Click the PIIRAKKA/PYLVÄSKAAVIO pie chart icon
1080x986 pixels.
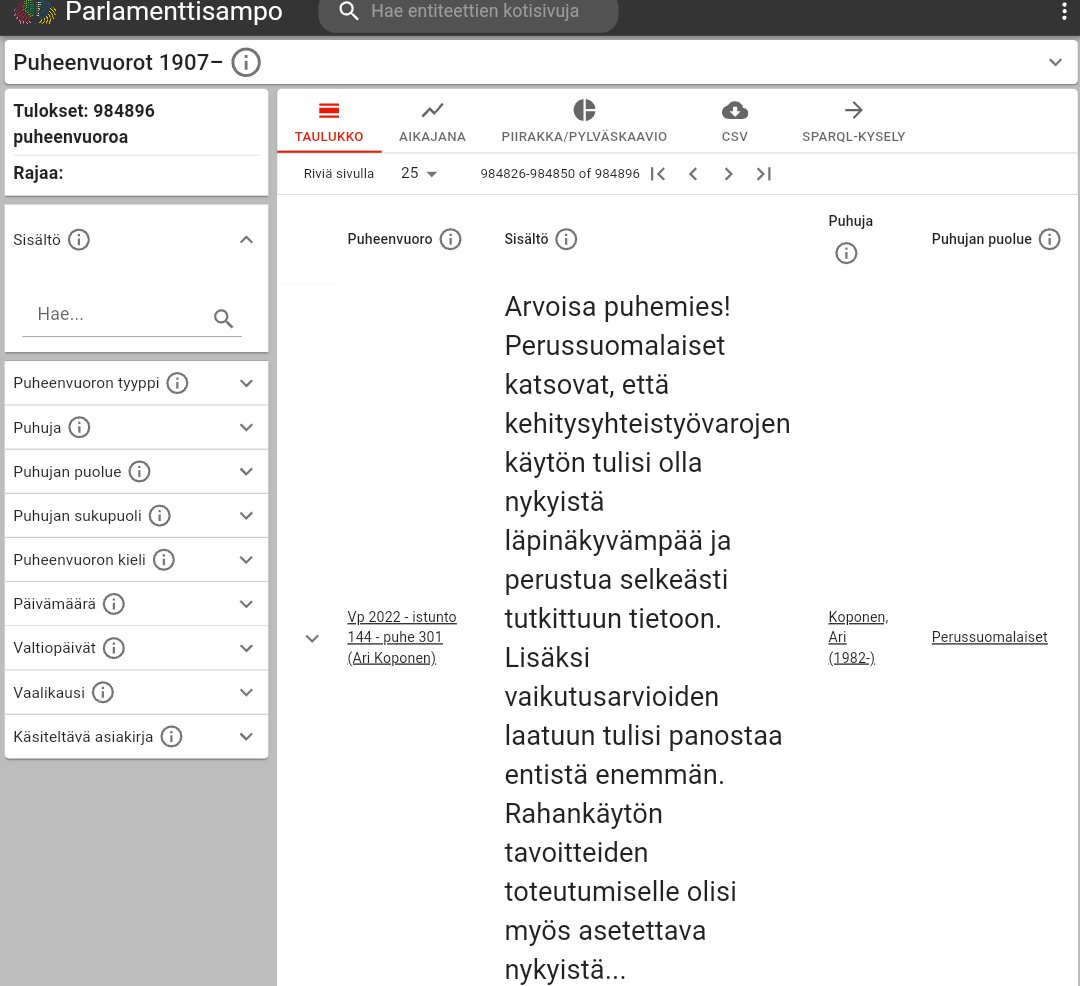click(585, 111)
